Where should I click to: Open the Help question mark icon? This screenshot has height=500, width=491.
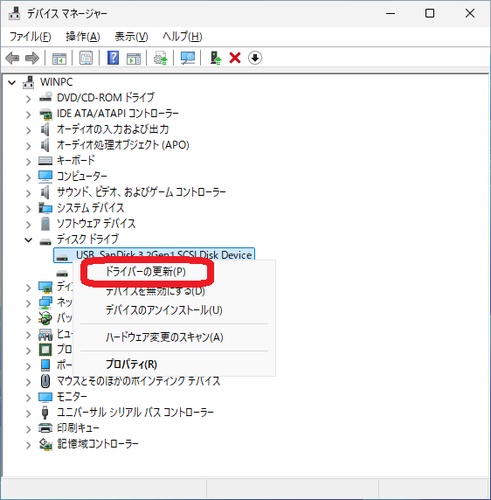(113, 58)
